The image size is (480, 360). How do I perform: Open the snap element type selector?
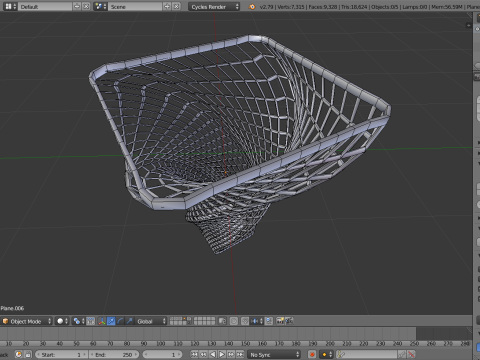(257, 321)
